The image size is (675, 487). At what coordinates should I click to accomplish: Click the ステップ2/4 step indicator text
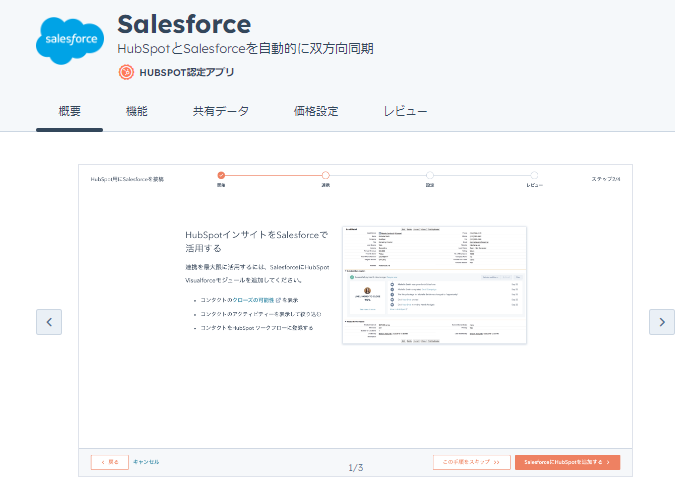coord(606,179)
